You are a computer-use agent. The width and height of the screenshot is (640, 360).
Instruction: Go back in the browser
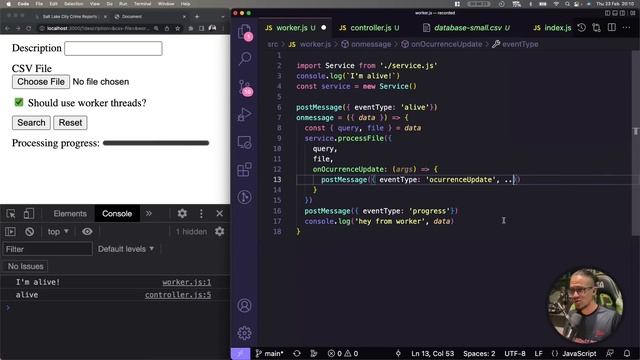point(7,28)
